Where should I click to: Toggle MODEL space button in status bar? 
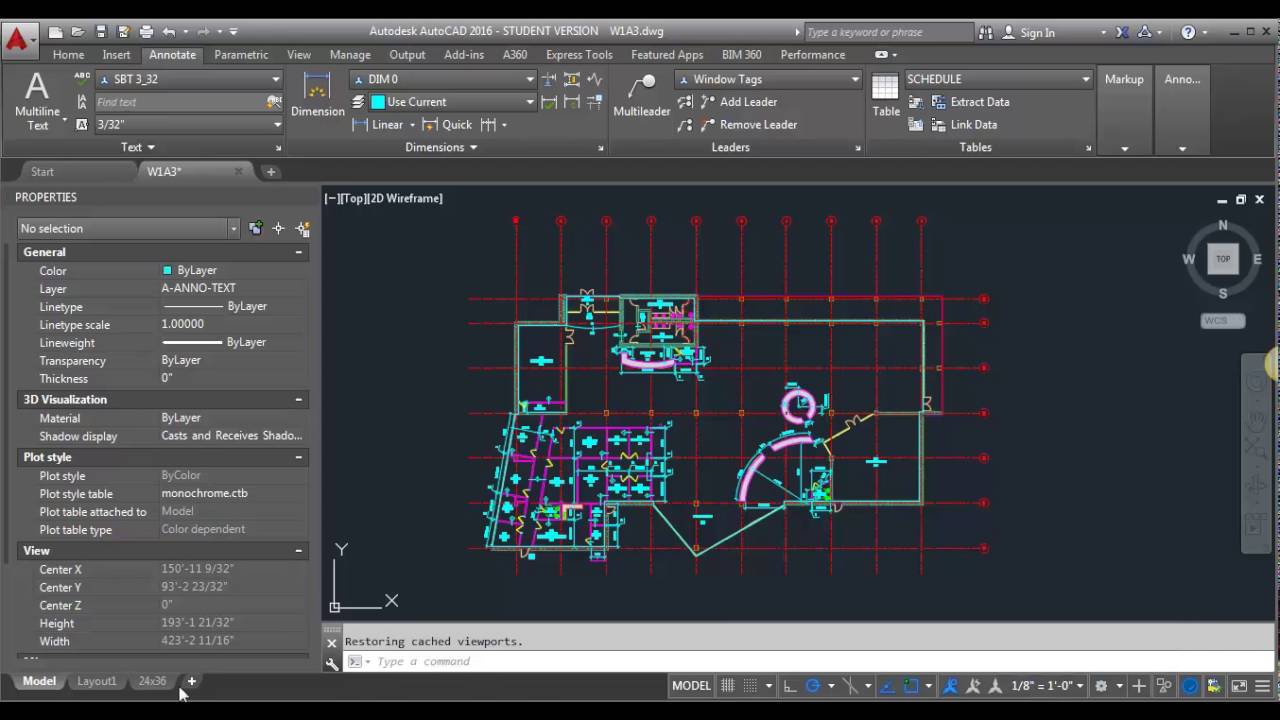(691, 686)
